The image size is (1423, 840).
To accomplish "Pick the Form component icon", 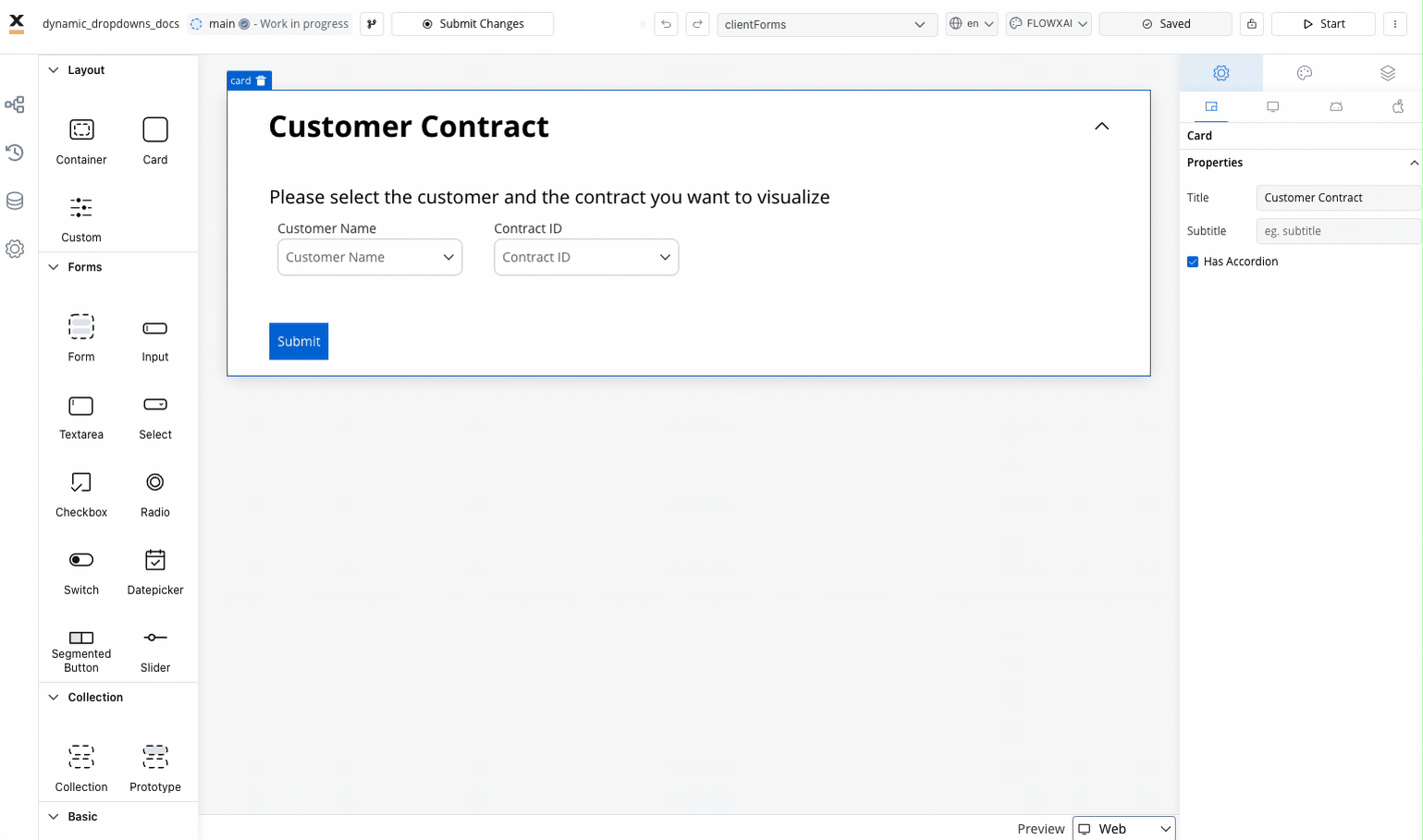I will click(81, 327).
